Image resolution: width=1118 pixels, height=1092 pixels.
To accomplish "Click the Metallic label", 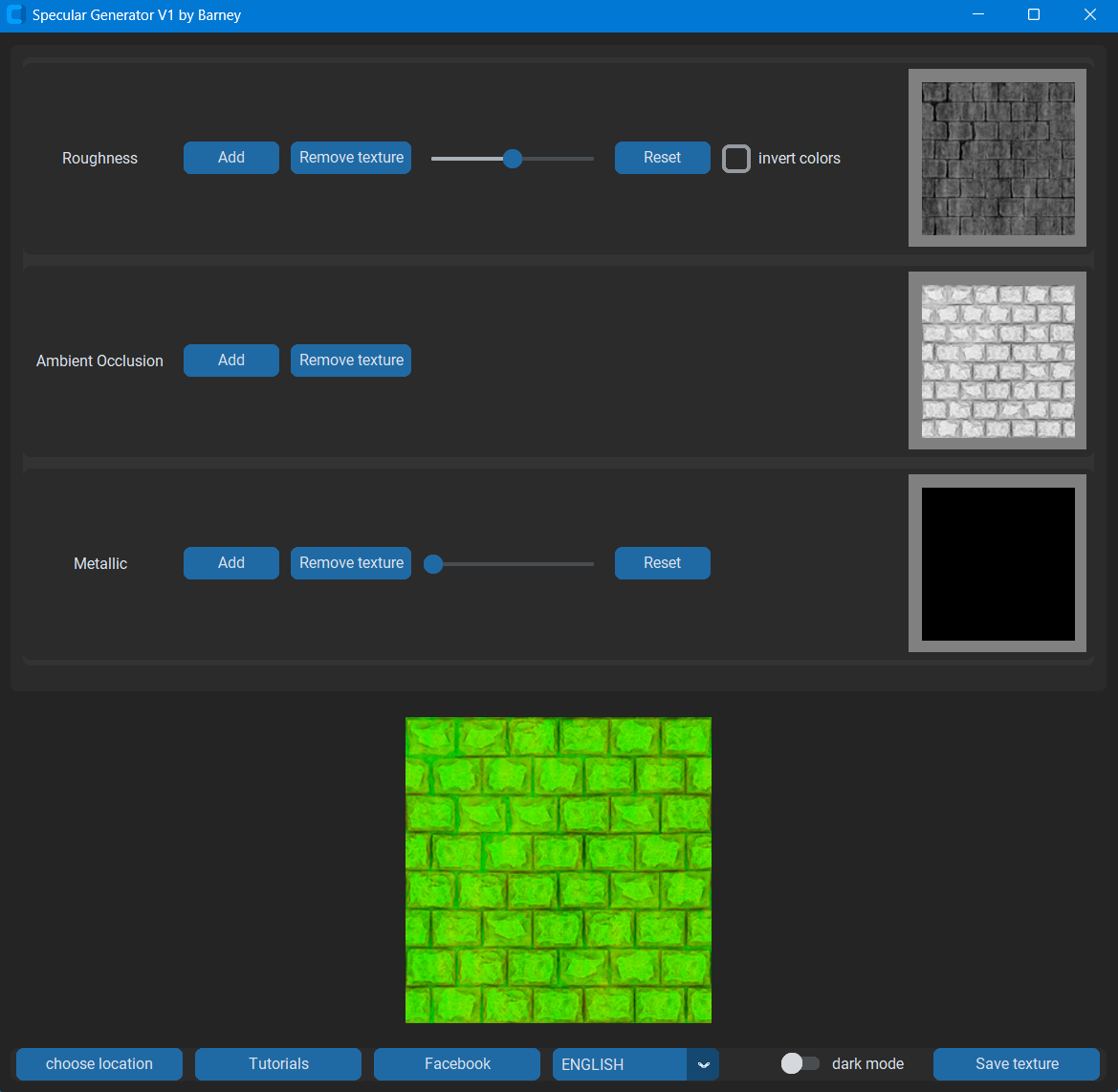I will coord(100,564).
